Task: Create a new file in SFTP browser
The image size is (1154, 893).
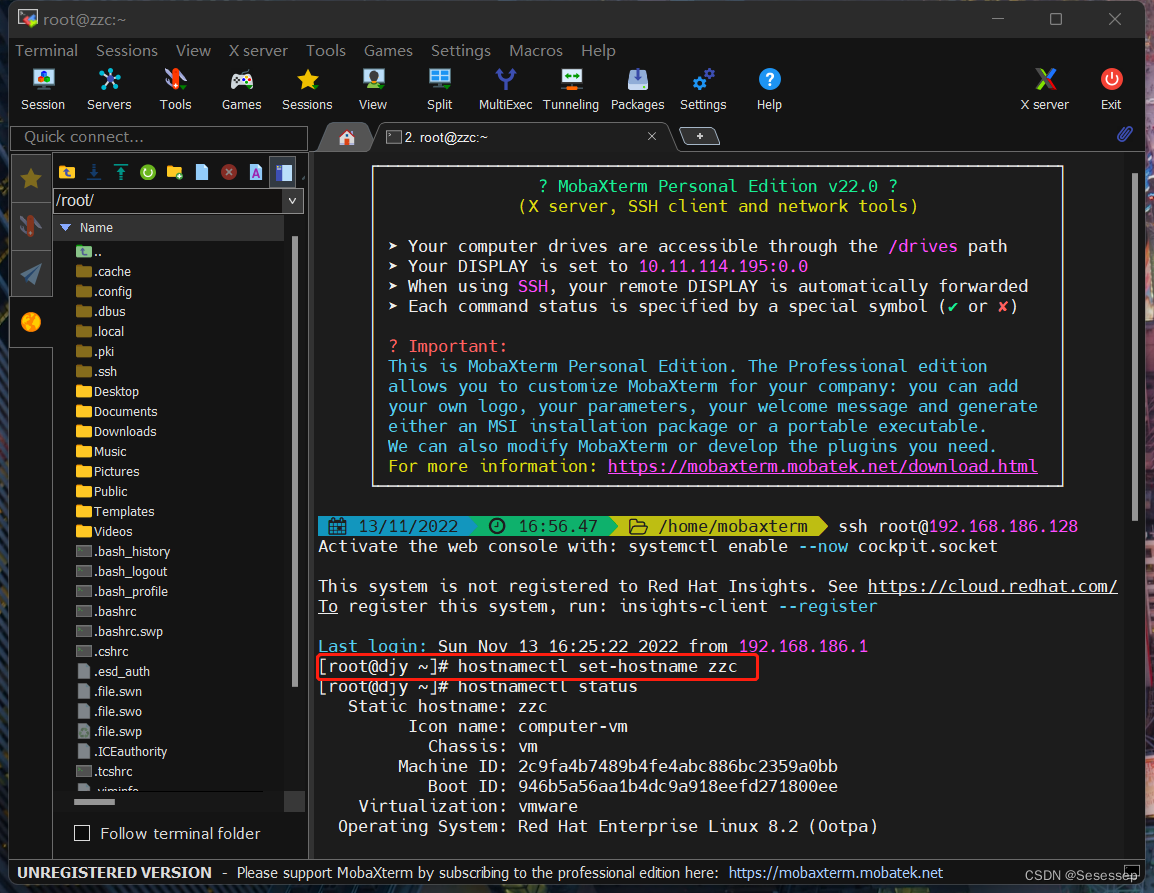Action: [x=202, y=172]
